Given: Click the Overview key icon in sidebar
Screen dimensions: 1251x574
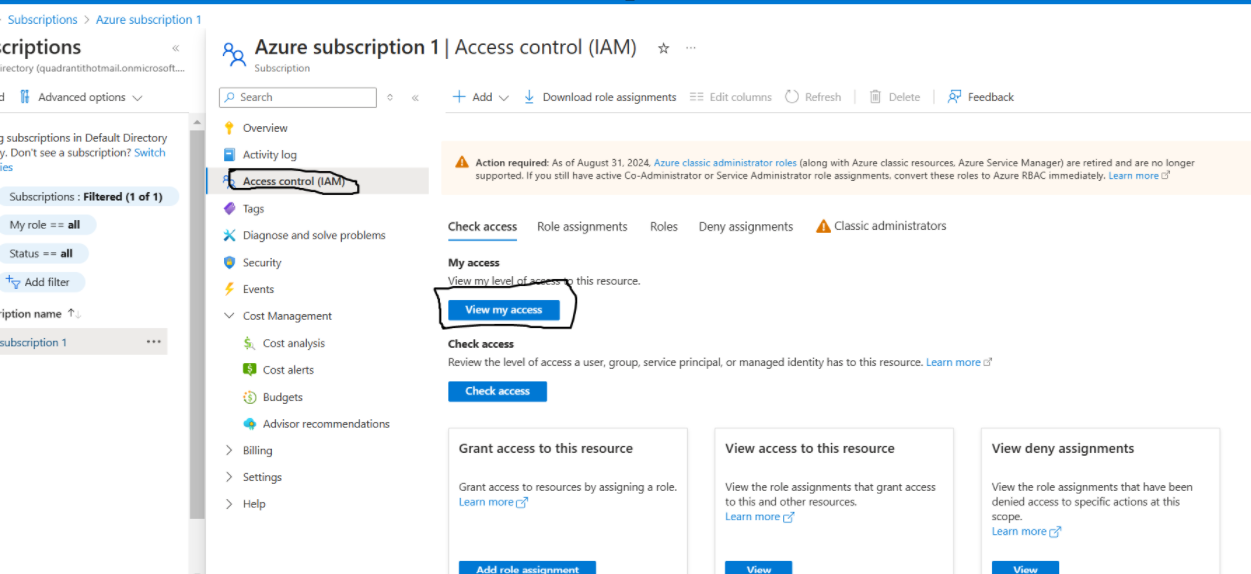Looking at the screenshot, I should [x=229, y=128].
